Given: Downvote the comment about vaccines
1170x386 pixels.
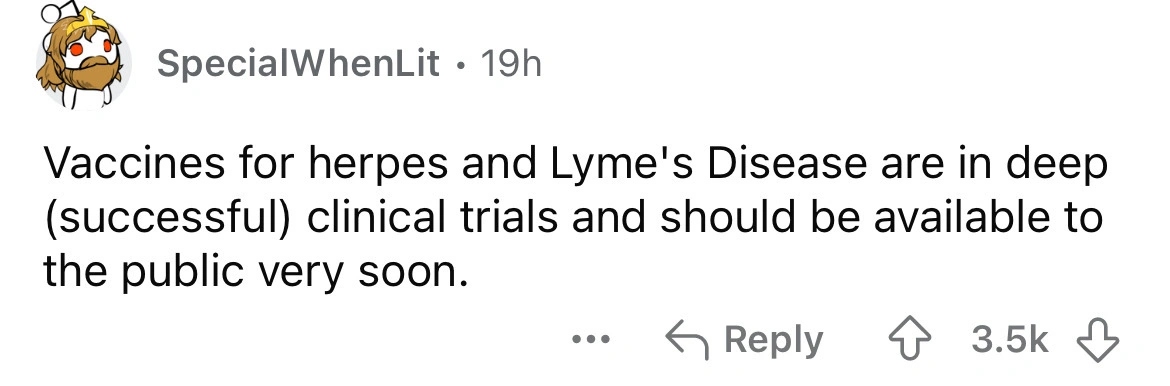Looking at the screenshot, I should point(1098,340).
